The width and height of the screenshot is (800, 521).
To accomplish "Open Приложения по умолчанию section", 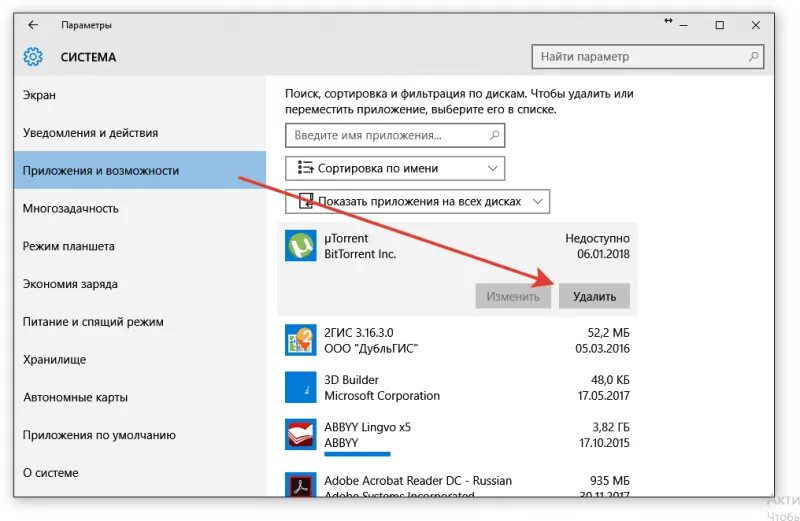I will [x=140, y=435].
